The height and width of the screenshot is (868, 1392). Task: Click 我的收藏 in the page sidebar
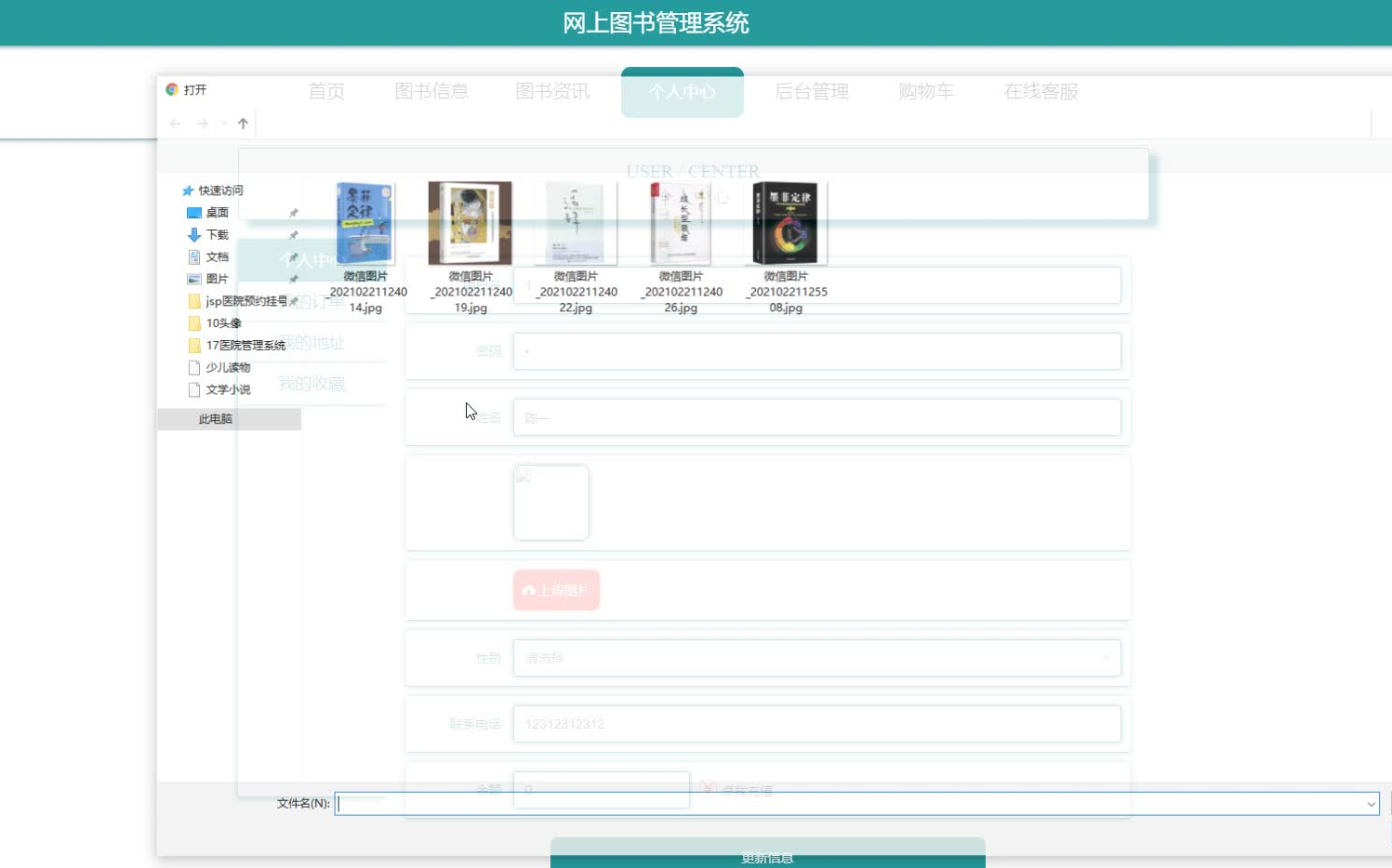(312, 384)
